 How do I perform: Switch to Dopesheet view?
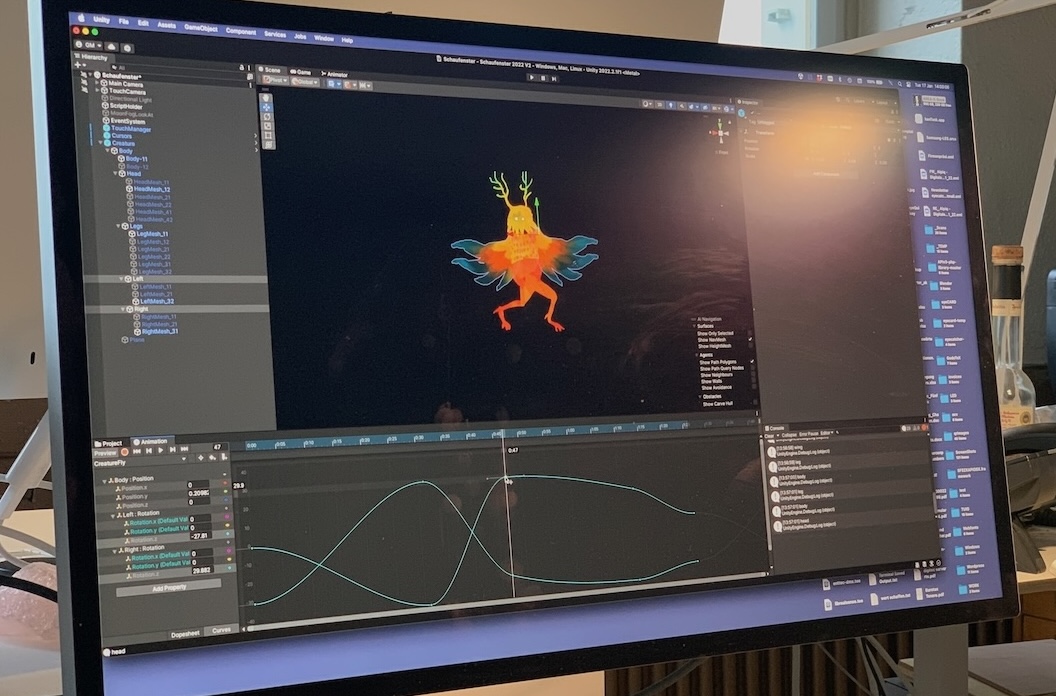click(x=185, y=634)
